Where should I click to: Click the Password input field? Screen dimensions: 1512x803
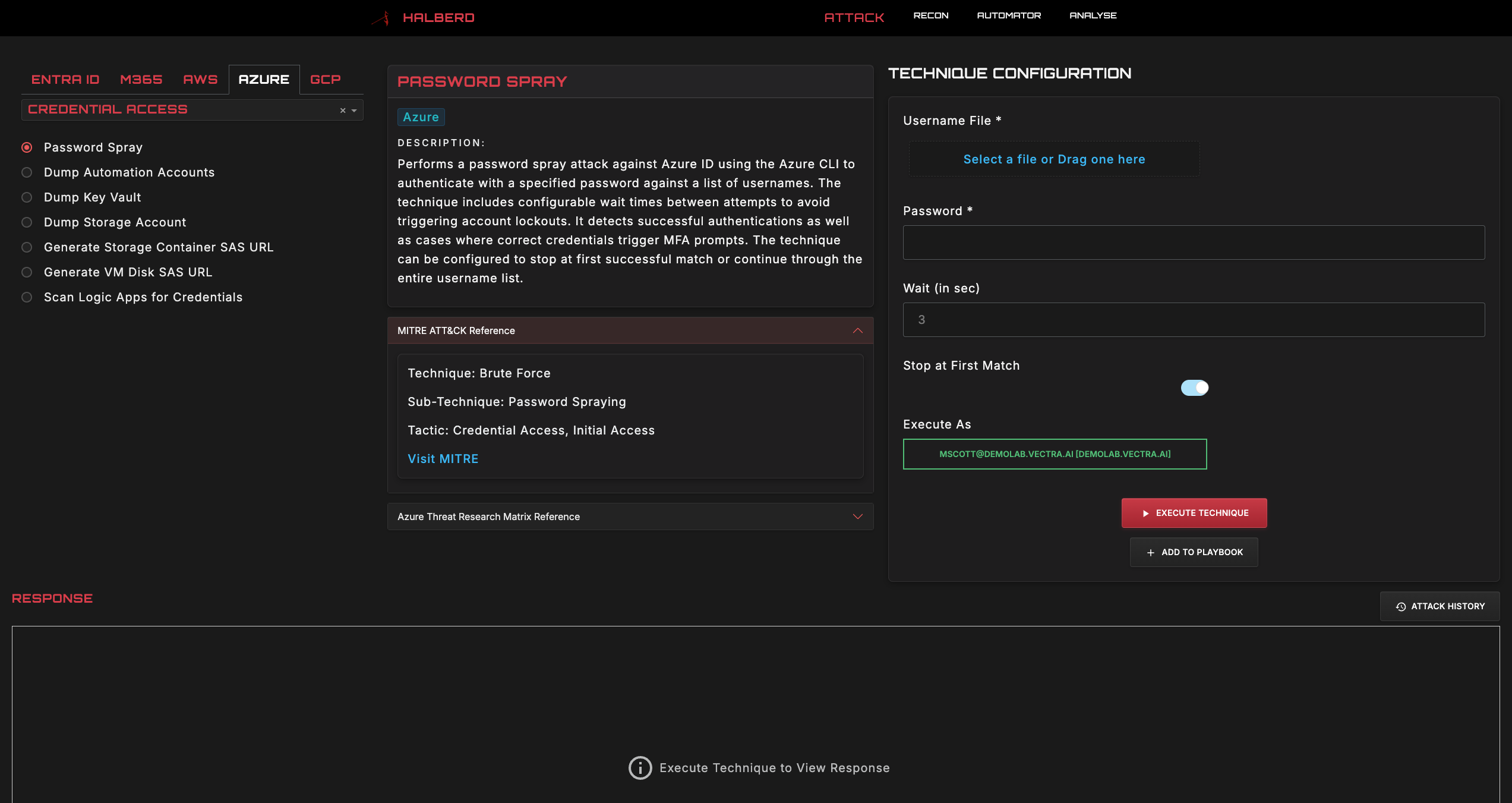click(x=1193, y=243)
